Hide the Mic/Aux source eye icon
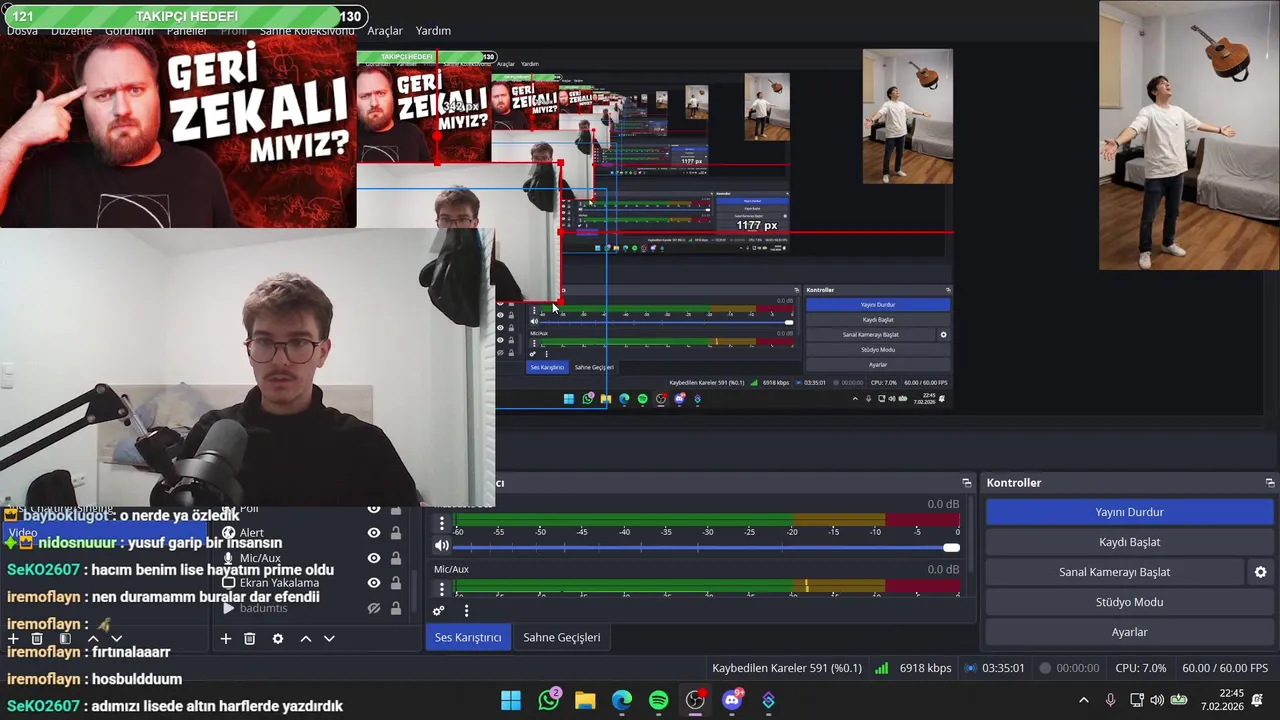This screenshot has height=720, width=1280. click(x=374, y=558)
